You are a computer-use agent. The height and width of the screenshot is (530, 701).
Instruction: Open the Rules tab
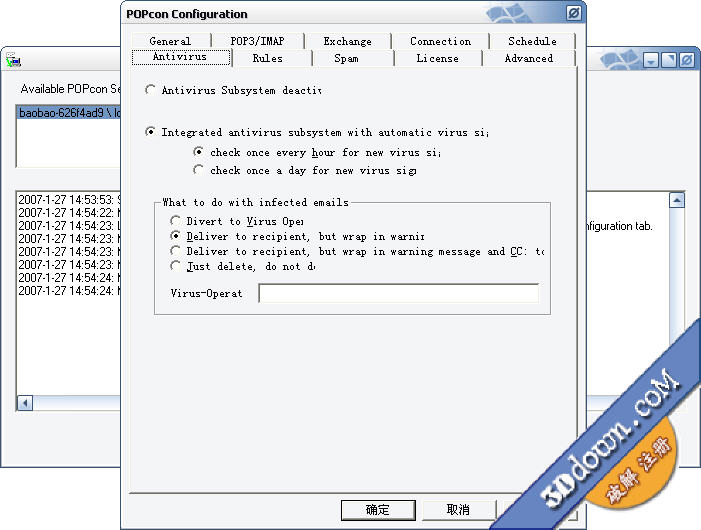[x=267, y=58]
